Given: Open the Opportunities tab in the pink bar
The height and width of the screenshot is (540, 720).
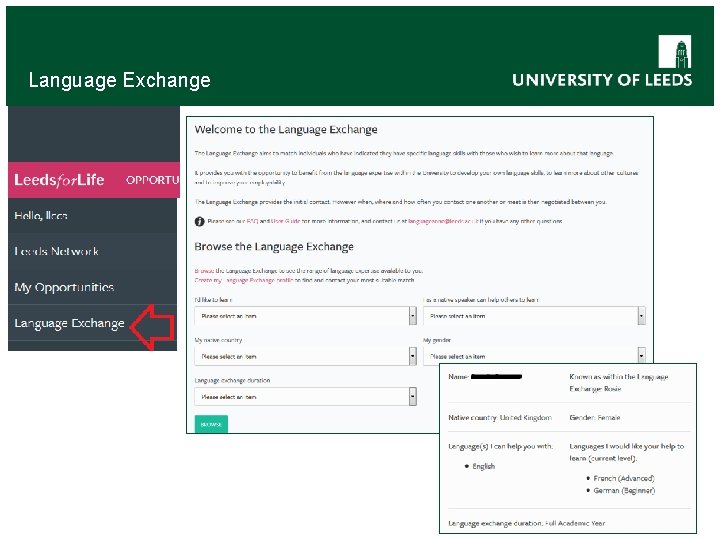Looking at the screenshot, I should (x=152, y=181).
